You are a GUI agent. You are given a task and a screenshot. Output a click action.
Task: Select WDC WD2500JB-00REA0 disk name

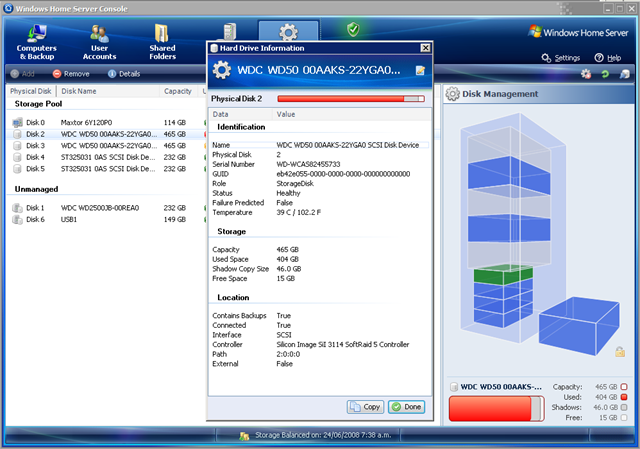[100, 208]
